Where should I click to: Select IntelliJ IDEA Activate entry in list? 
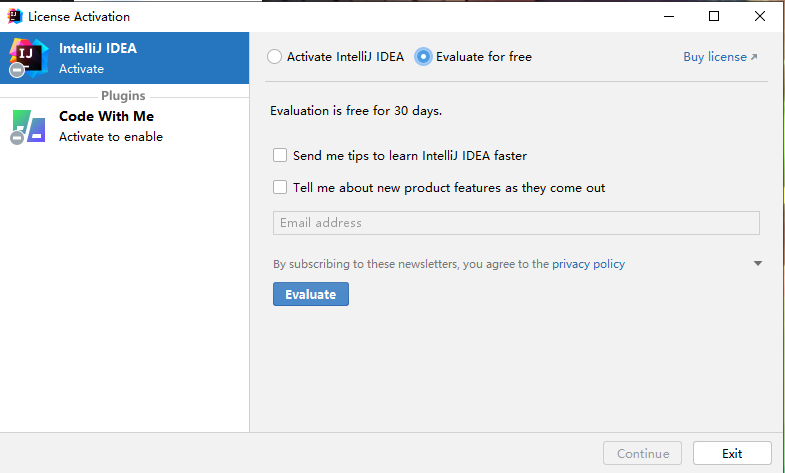pos(125,58)
